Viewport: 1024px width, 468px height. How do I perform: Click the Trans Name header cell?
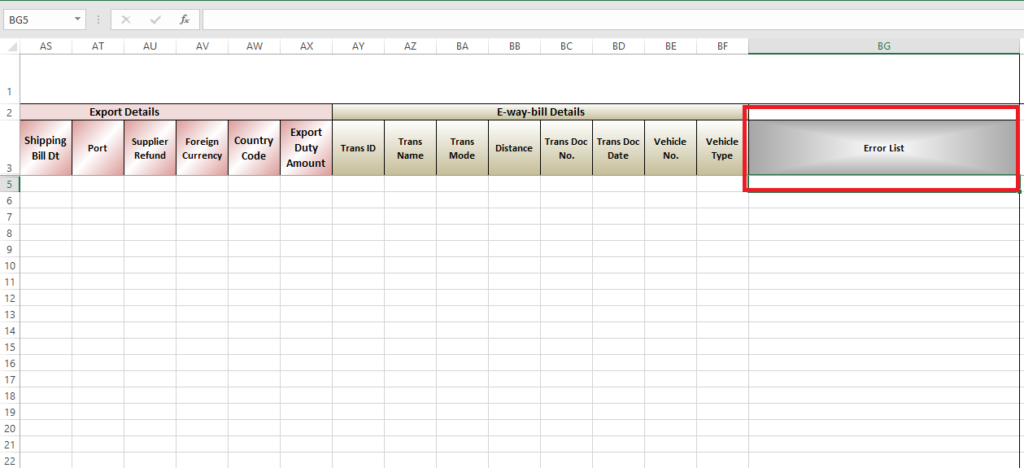(x=410, y=148)
